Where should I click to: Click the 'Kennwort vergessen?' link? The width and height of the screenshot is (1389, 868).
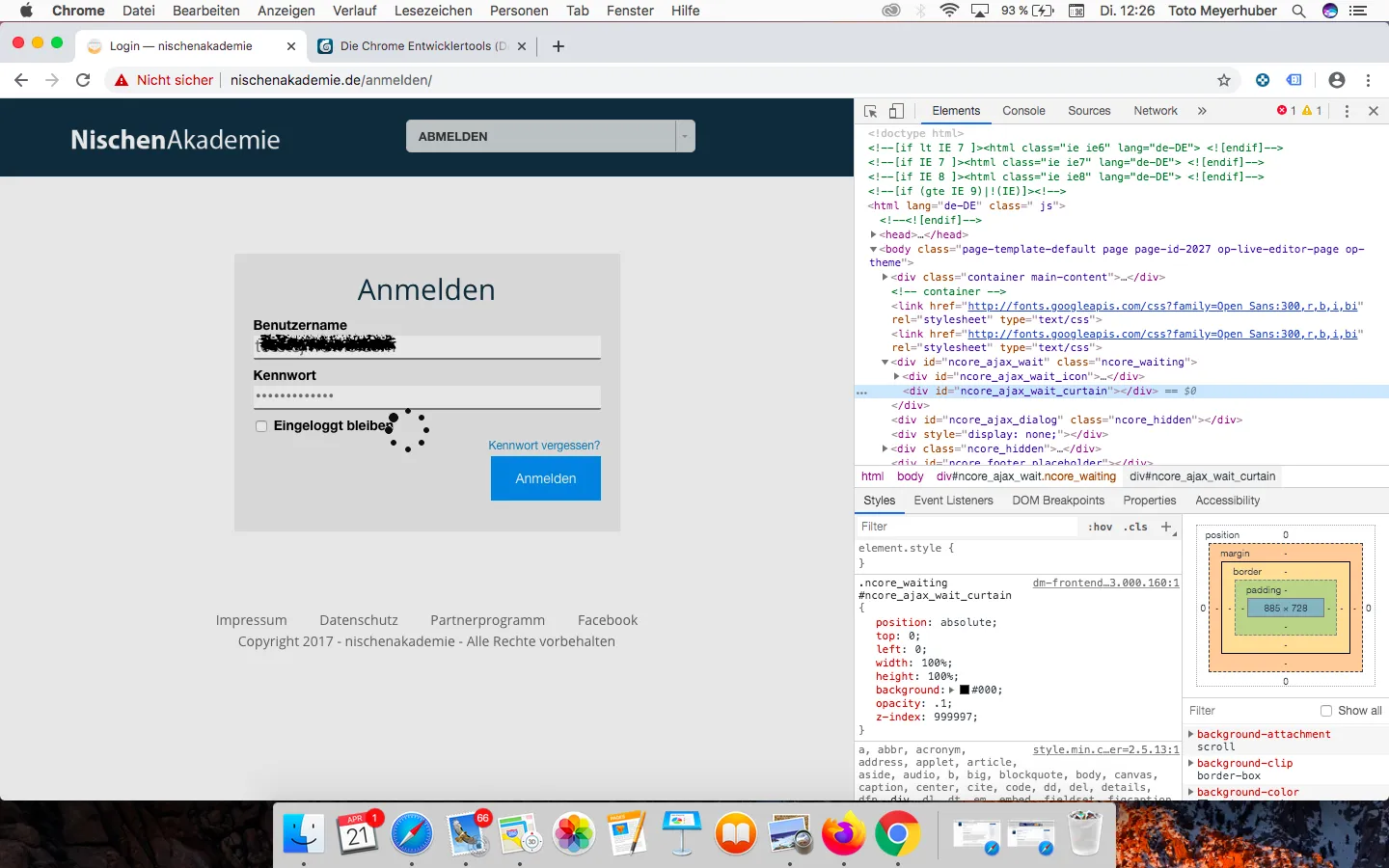click(544, 446)
